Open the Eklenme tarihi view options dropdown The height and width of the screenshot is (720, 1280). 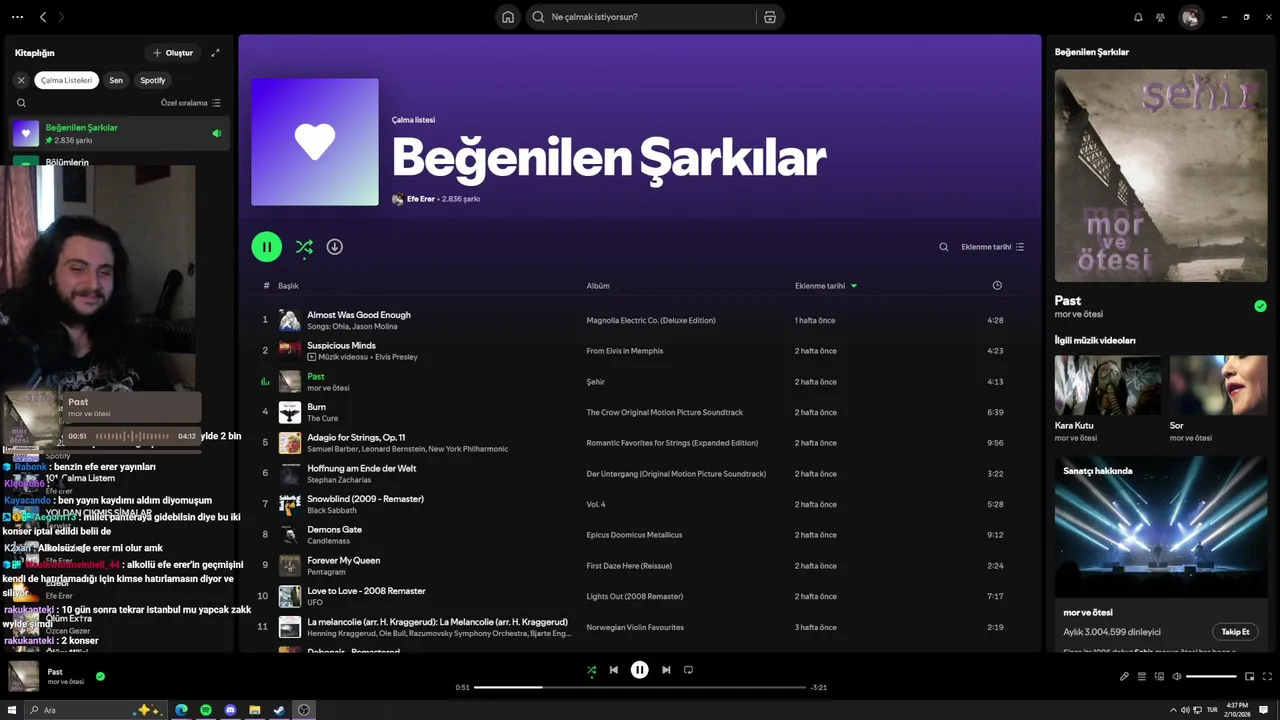[992, 247]
